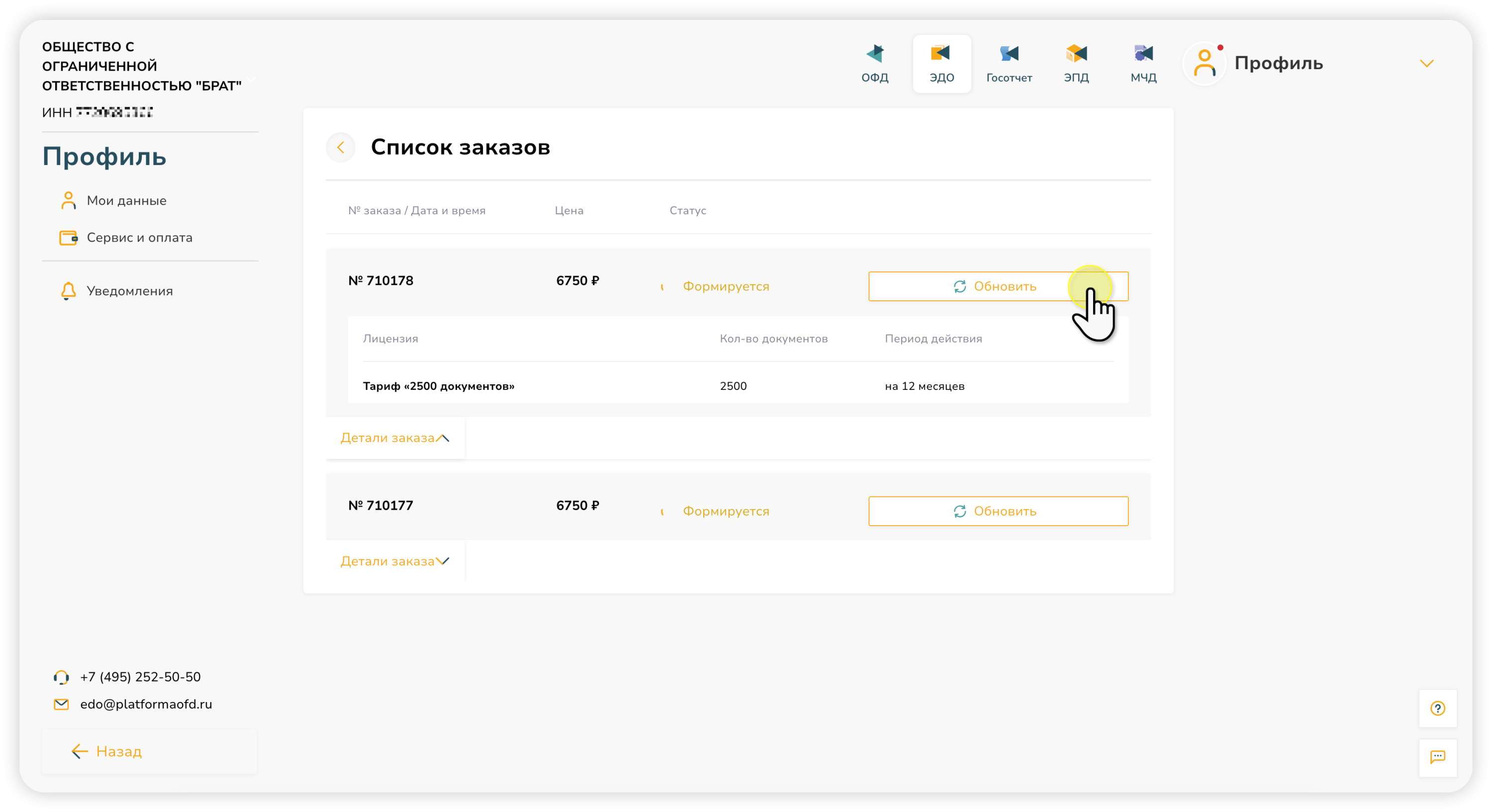
Task: Open the ЭПД service icon
Action: [x=1076, y=63]
